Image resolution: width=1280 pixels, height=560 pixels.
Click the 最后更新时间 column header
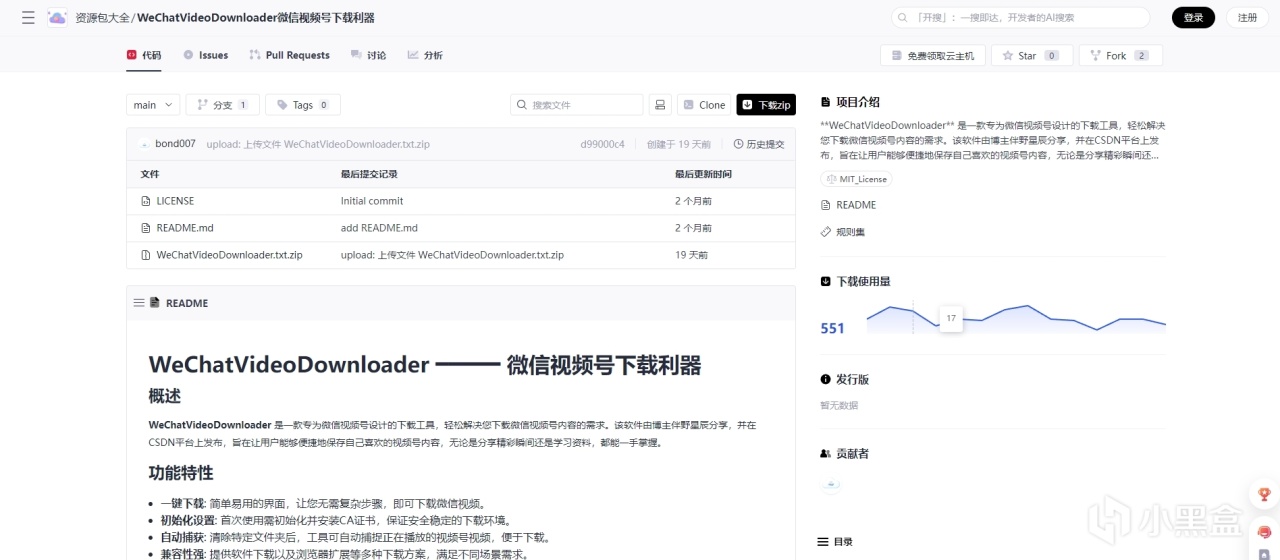click(x=703, y=174)
